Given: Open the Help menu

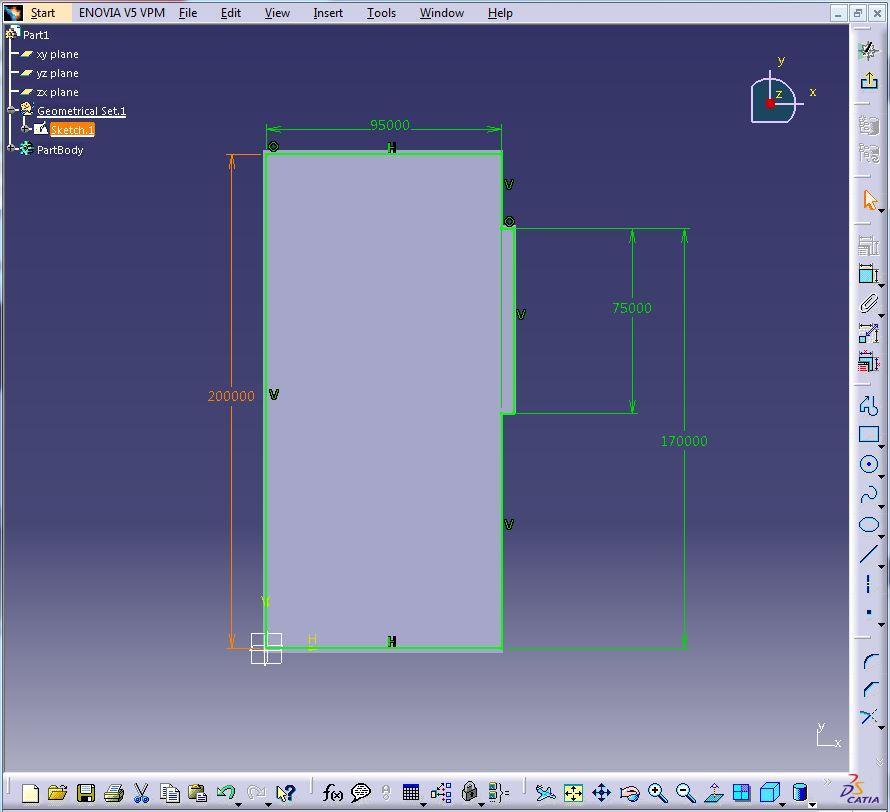Looking at the screenshot, I should [x=500, y=12].
